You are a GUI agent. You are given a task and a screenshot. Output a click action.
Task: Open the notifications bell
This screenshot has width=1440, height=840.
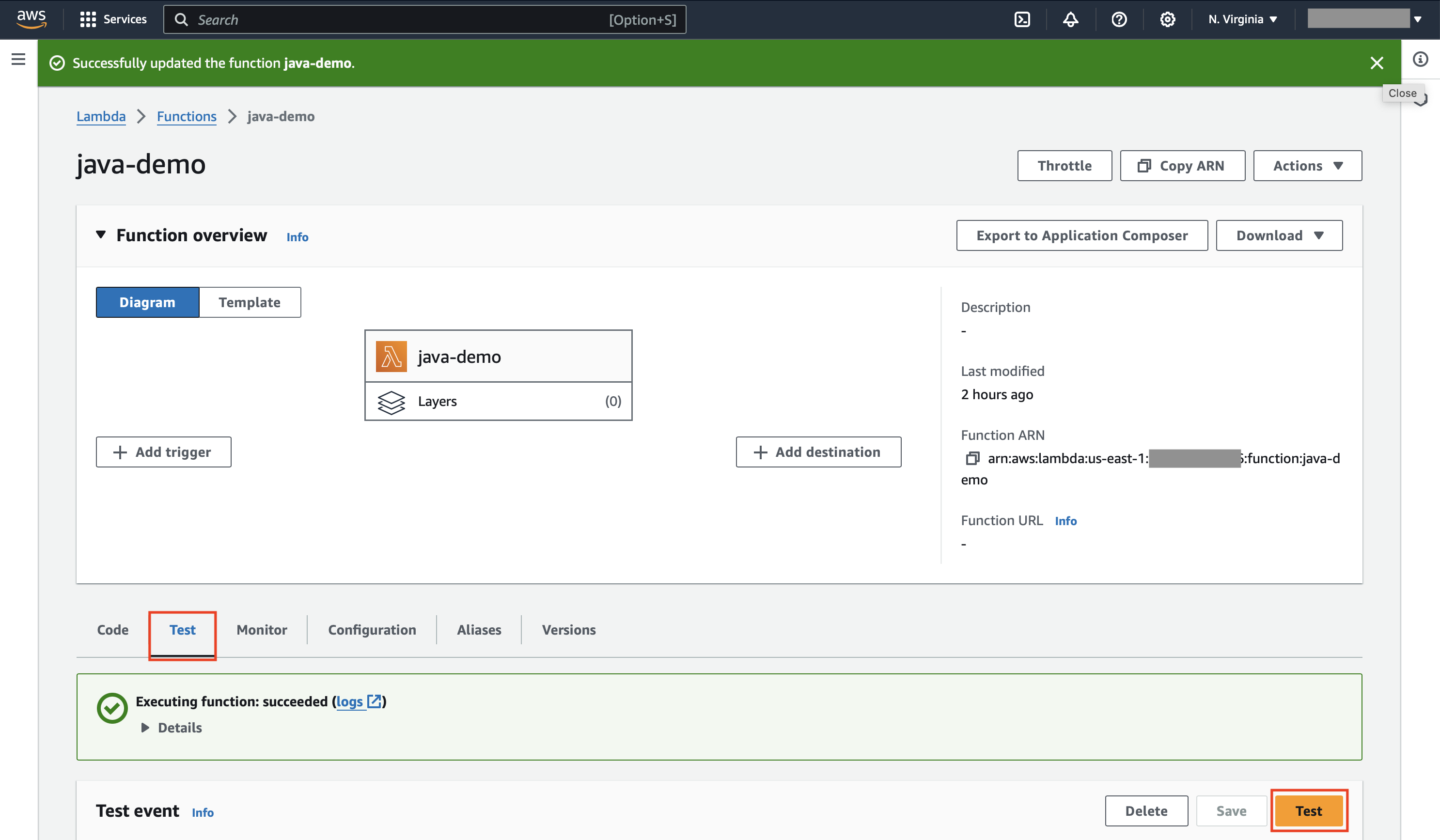(x=1070, y=19)
